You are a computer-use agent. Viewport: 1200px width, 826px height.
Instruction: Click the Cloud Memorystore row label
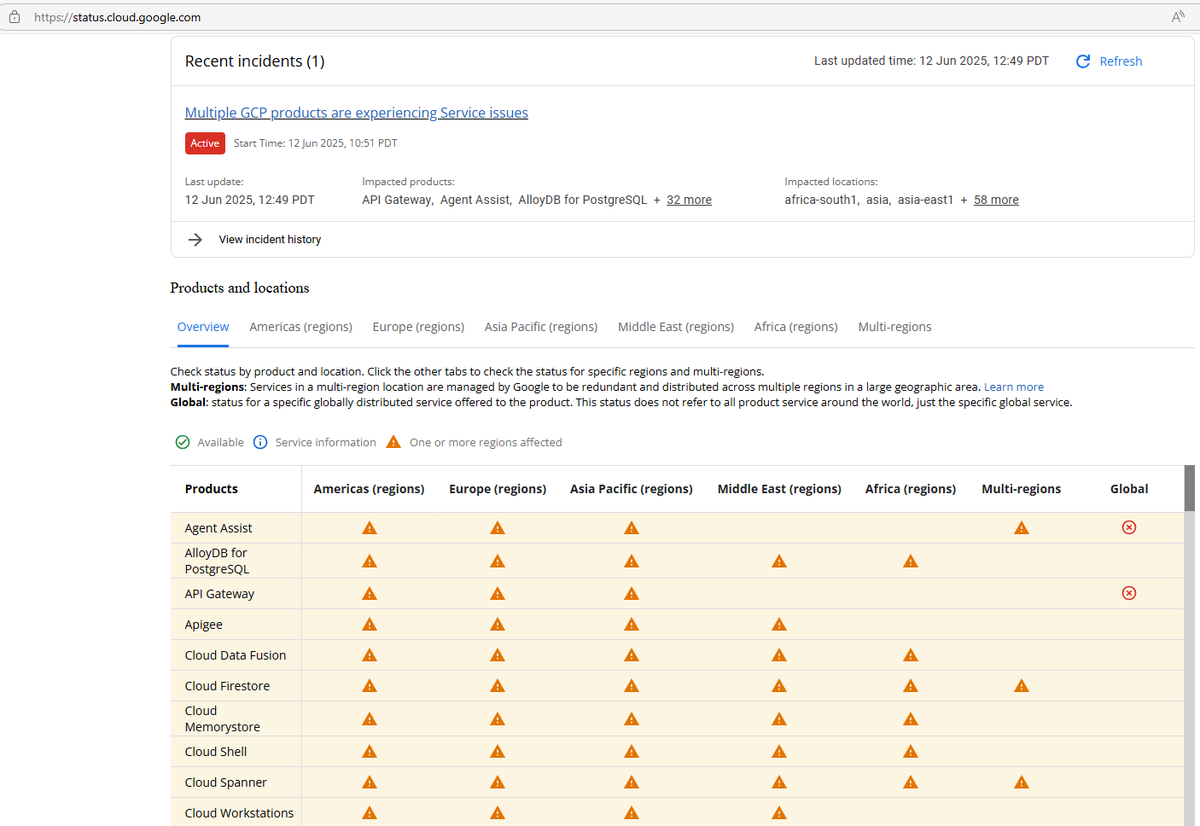(x=223, y=719)
